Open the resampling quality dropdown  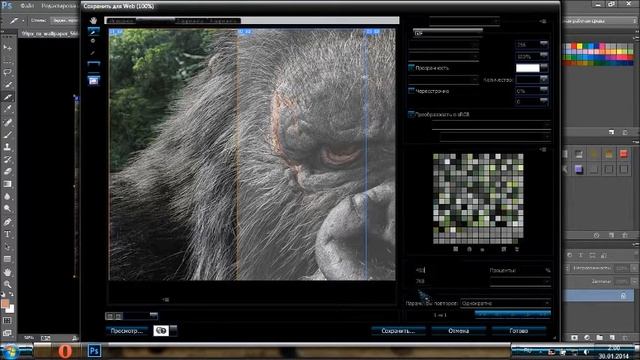click(520, 282)
